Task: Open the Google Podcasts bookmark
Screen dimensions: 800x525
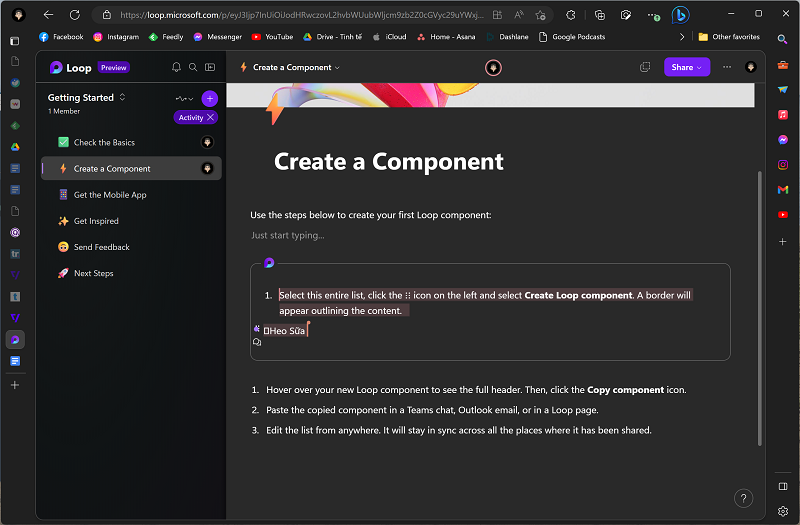Action: [572, 37]
